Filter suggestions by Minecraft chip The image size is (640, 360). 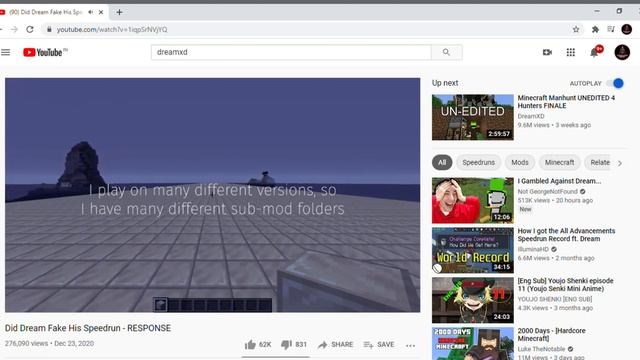[x=559, y=162]
